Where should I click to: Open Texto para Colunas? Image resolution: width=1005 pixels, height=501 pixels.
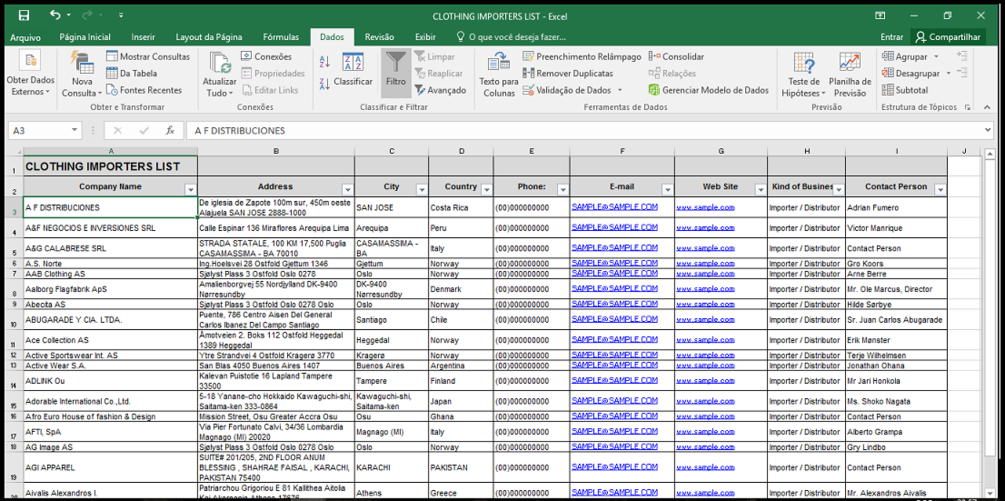[x=499, y=75]
